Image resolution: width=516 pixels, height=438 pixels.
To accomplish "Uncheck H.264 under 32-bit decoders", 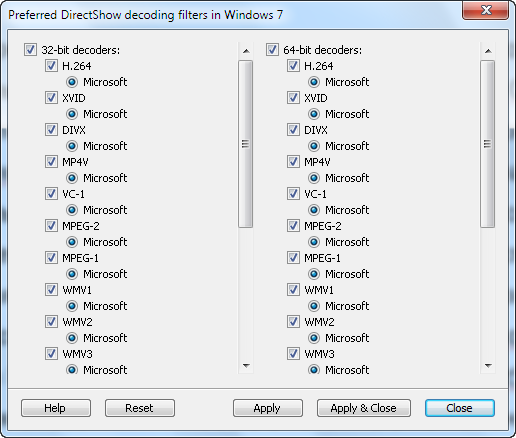I will (51, 66).
